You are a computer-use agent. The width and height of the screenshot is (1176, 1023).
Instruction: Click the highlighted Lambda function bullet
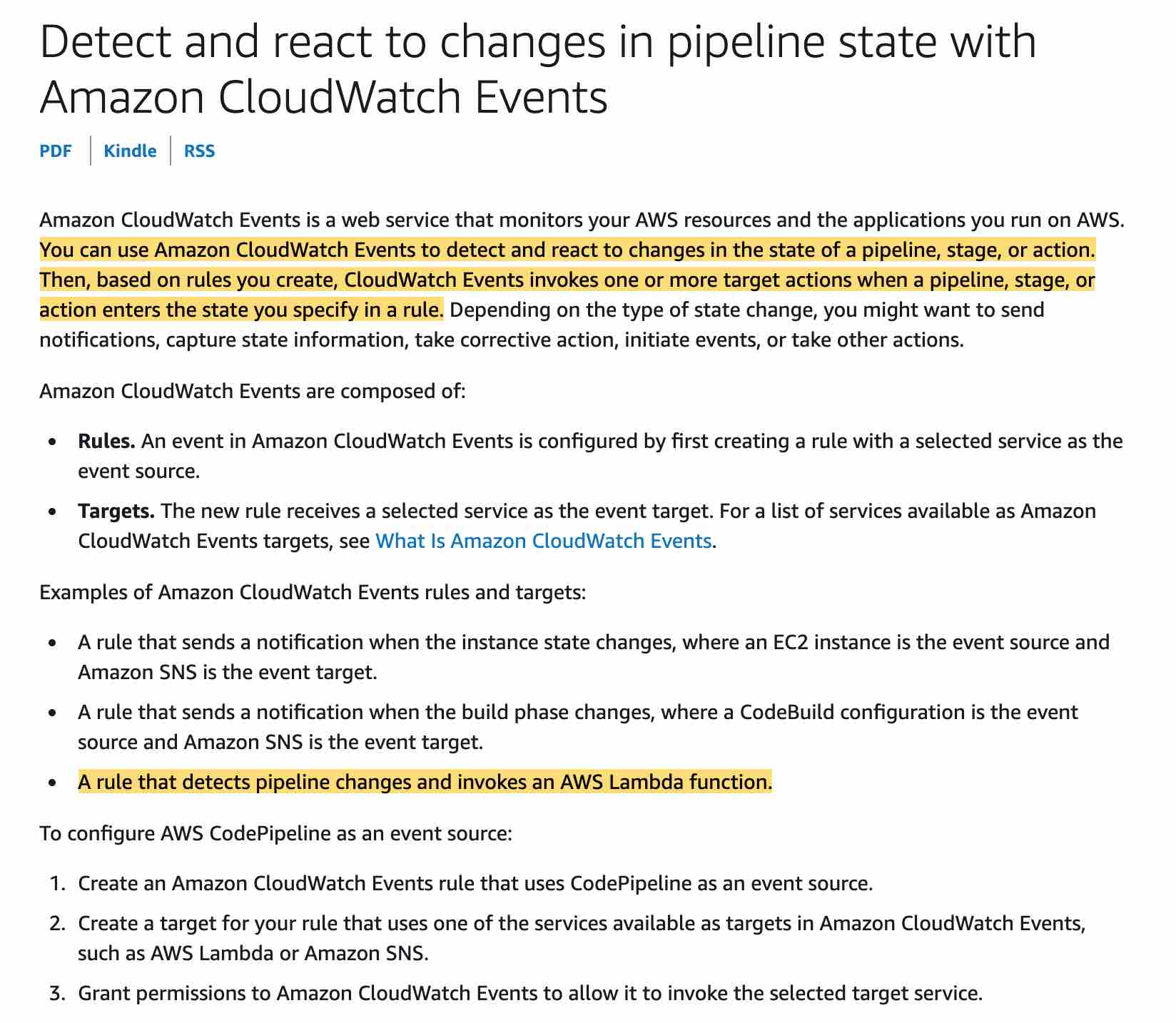click(425, 783)
